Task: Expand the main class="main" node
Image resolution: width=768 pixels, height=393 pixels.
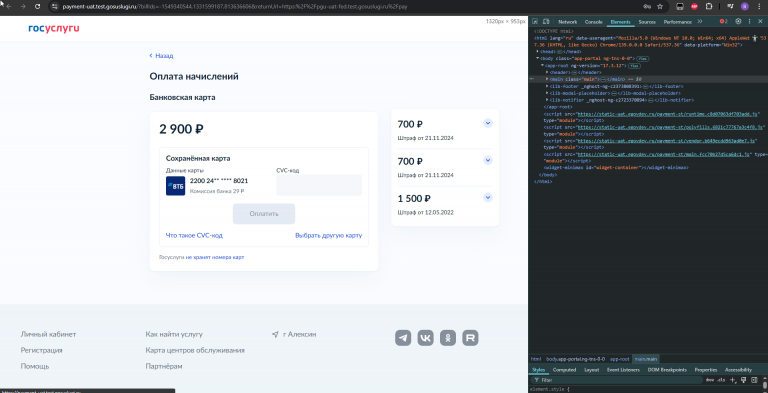Action: [x=547, y=79]
